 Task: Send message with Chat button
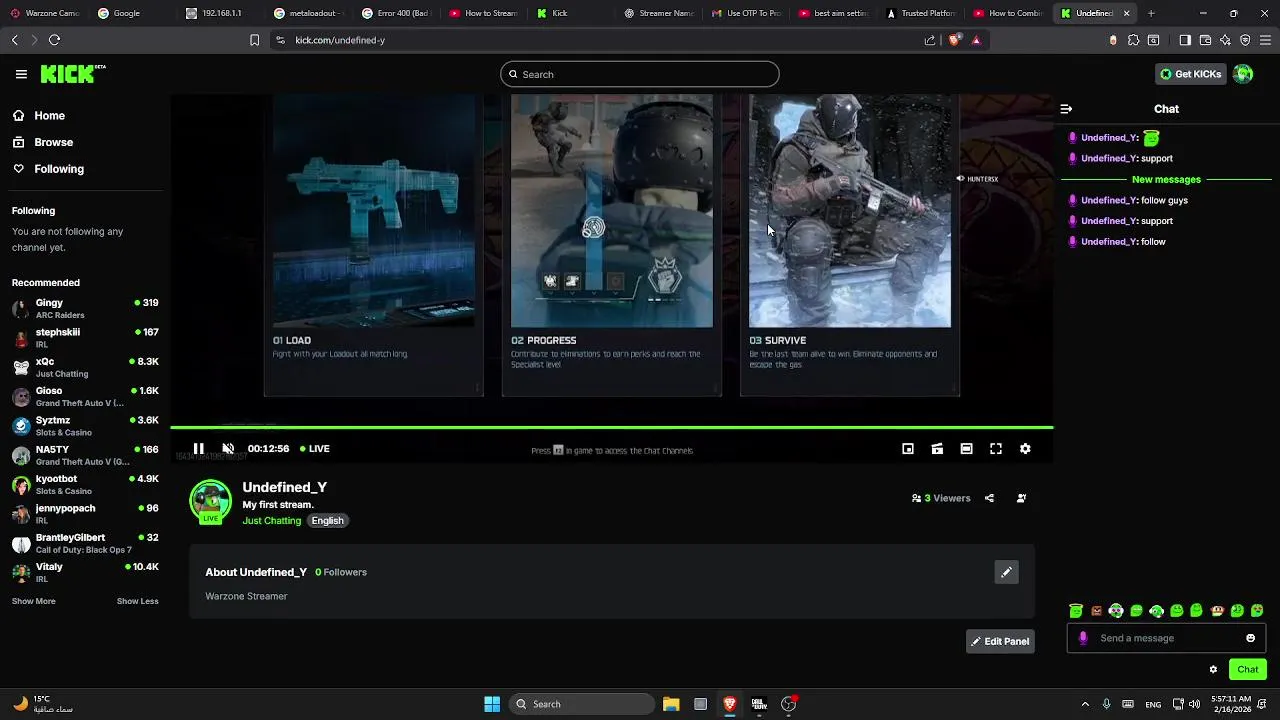(x=1247, y=670)
